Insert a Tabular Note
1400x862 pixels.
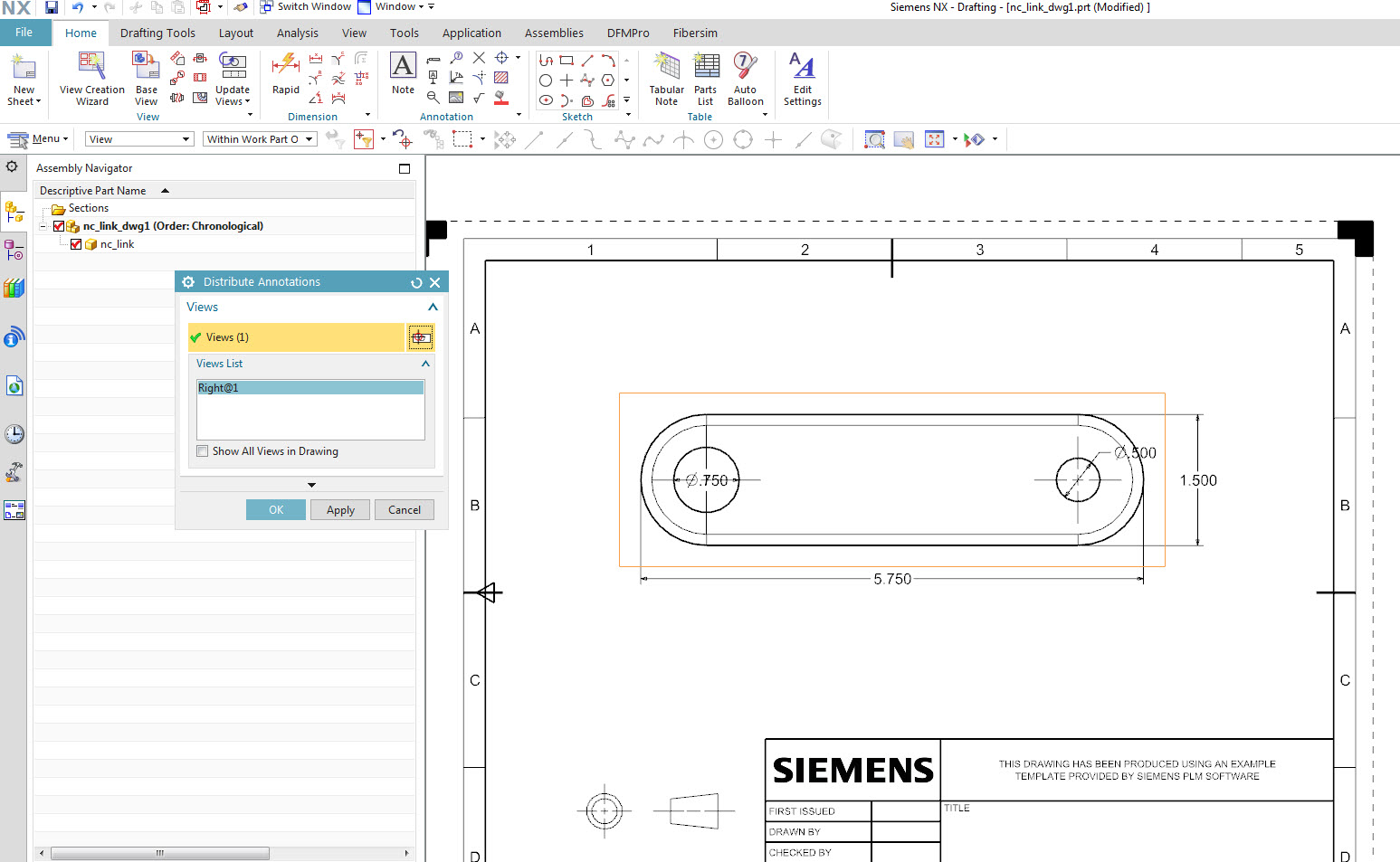tap(666, 79)
